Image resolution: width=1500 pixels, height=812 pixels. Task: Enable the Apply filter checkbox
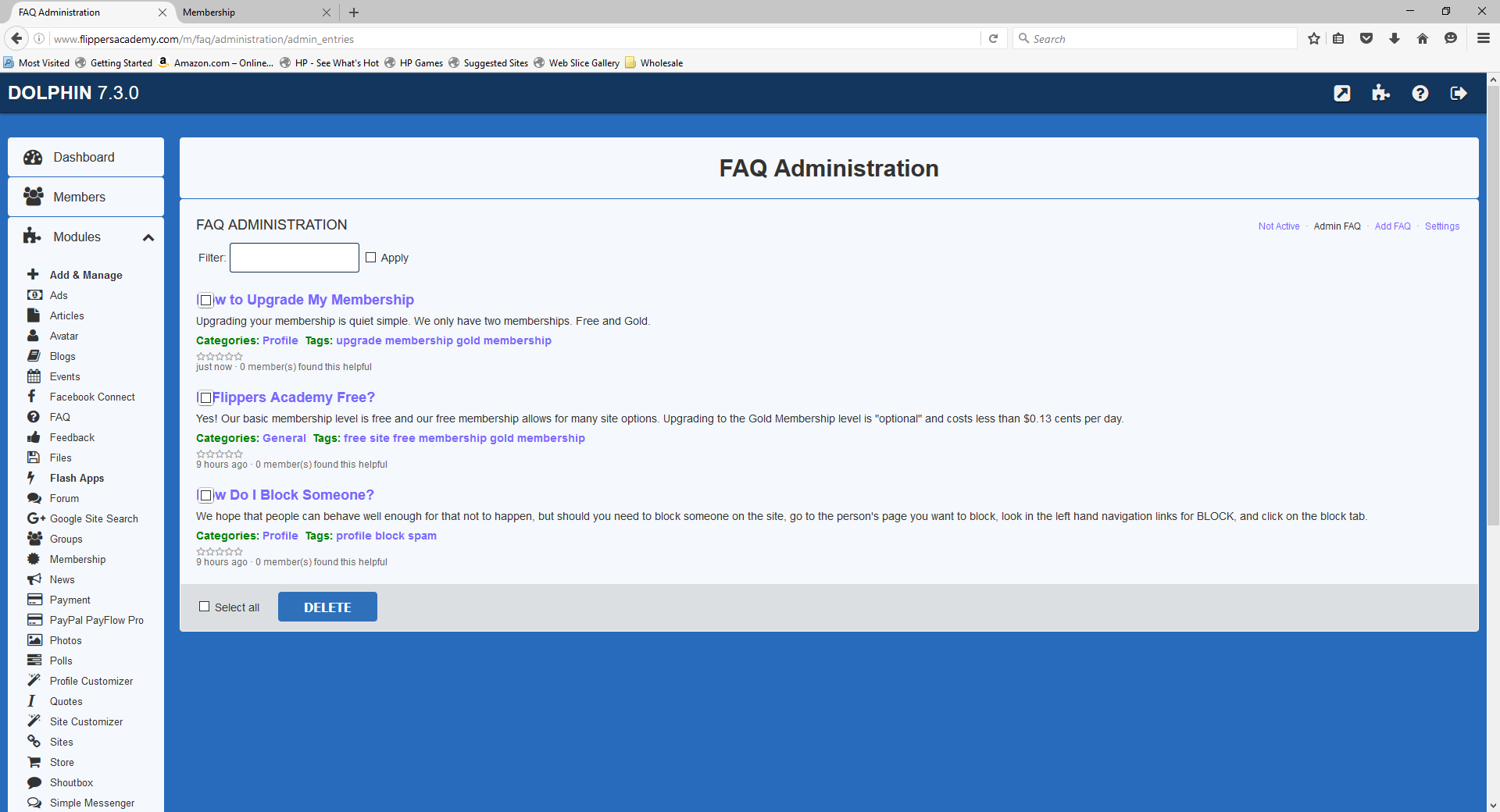371,258
